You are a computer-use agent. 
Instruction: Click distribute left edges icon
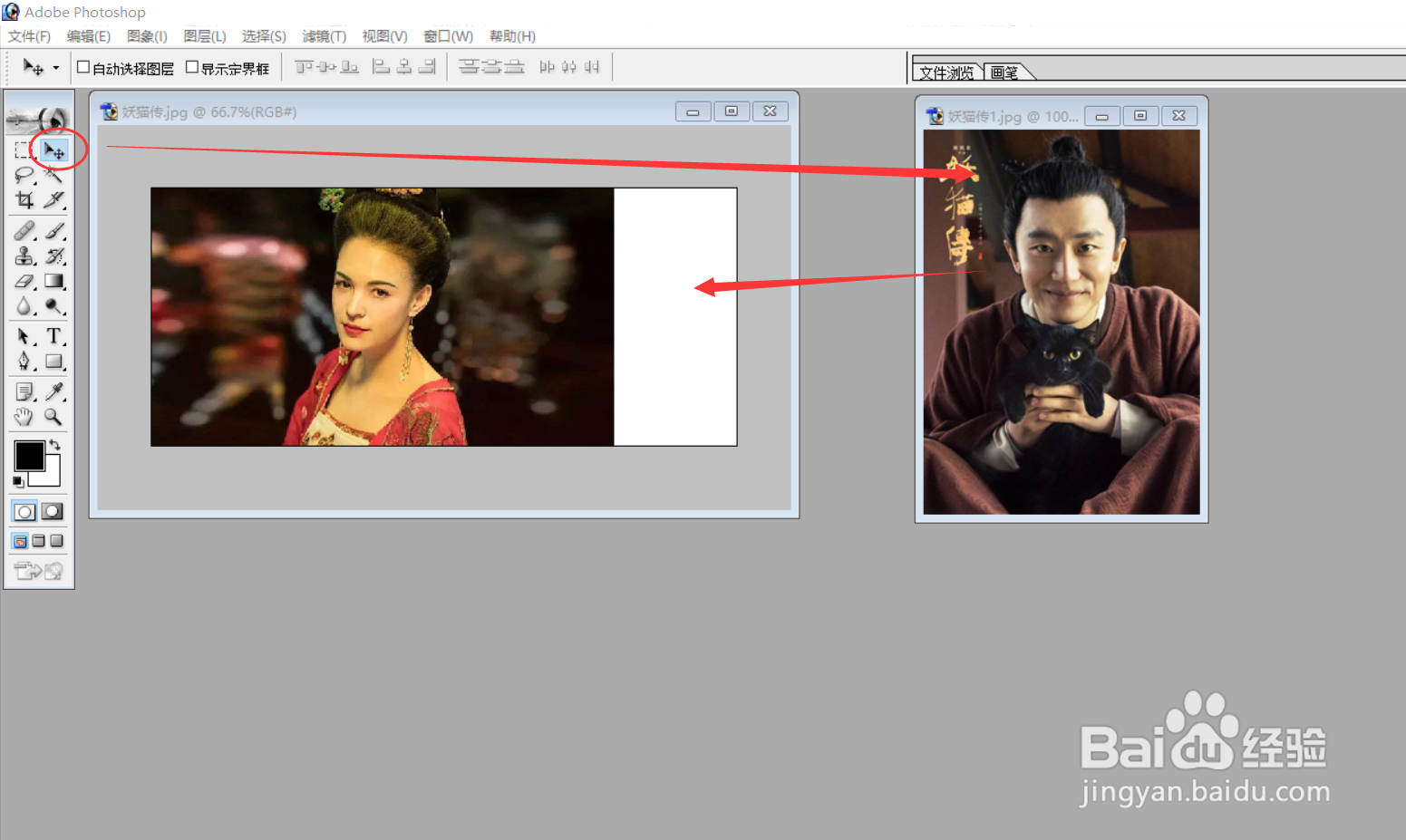pos(547,67)
